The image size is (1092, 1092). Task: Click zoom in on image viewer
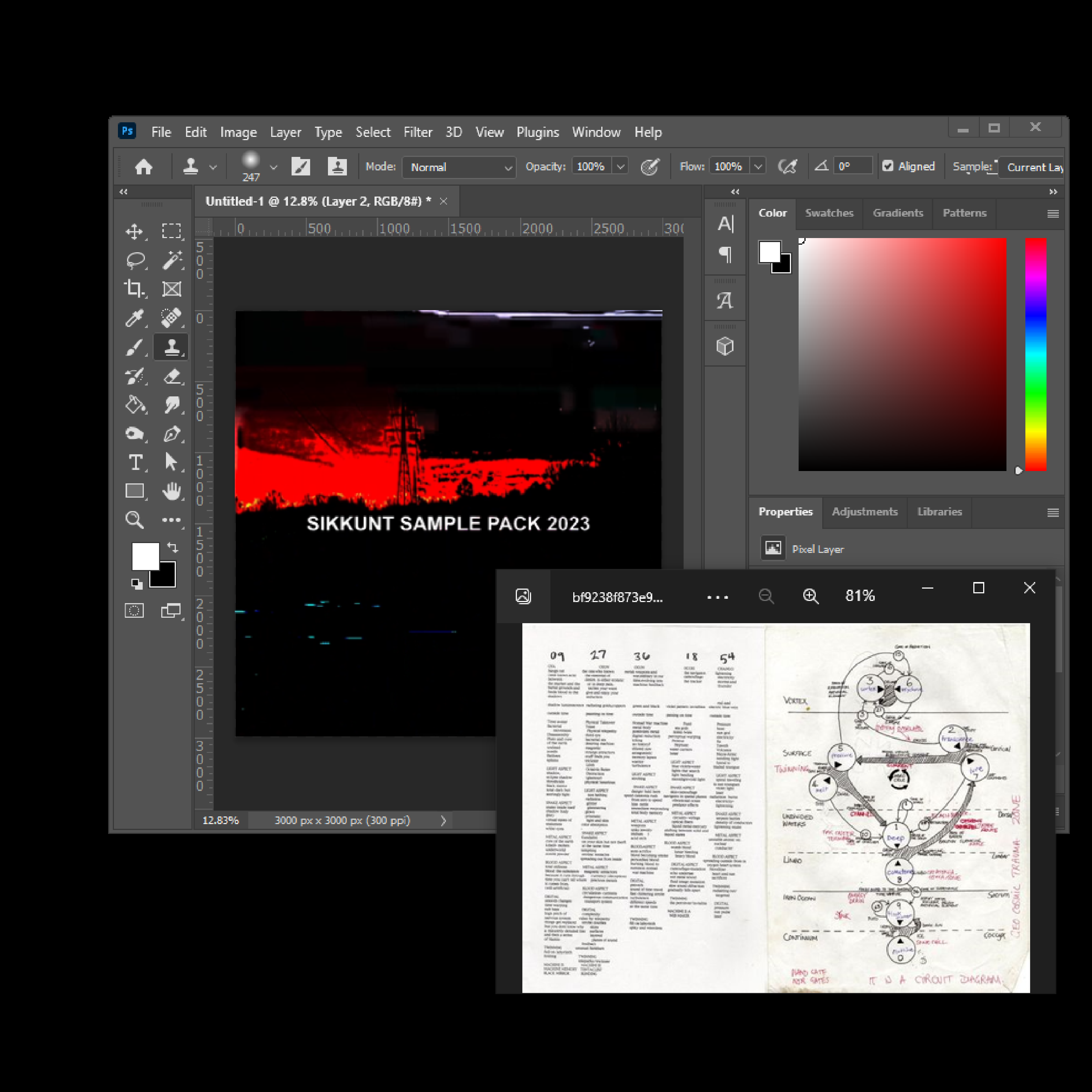[811, 596]
